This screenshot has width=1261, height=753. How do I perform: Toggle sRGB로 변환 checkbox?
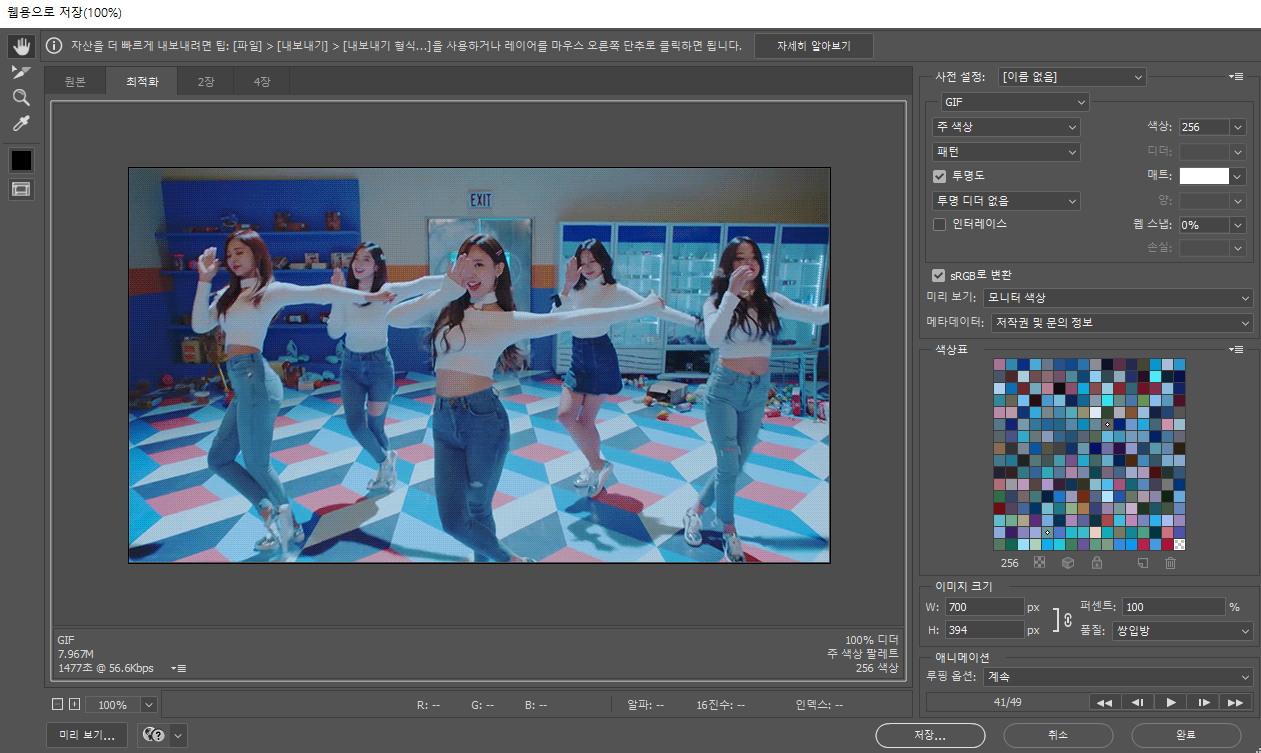pos(938,275)
